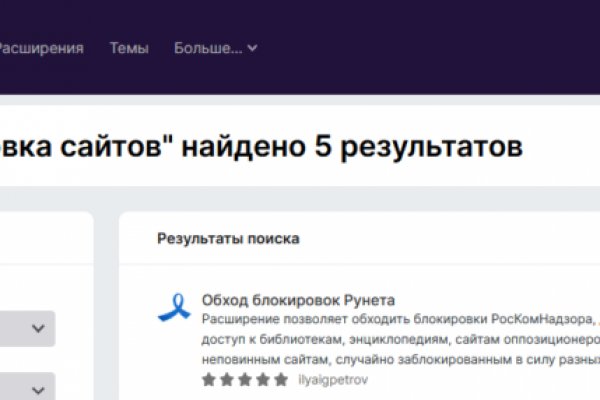This screenshot has height=400, width=600.
Task: Open the Расширения menu item
Action: [x=42, y=48]
